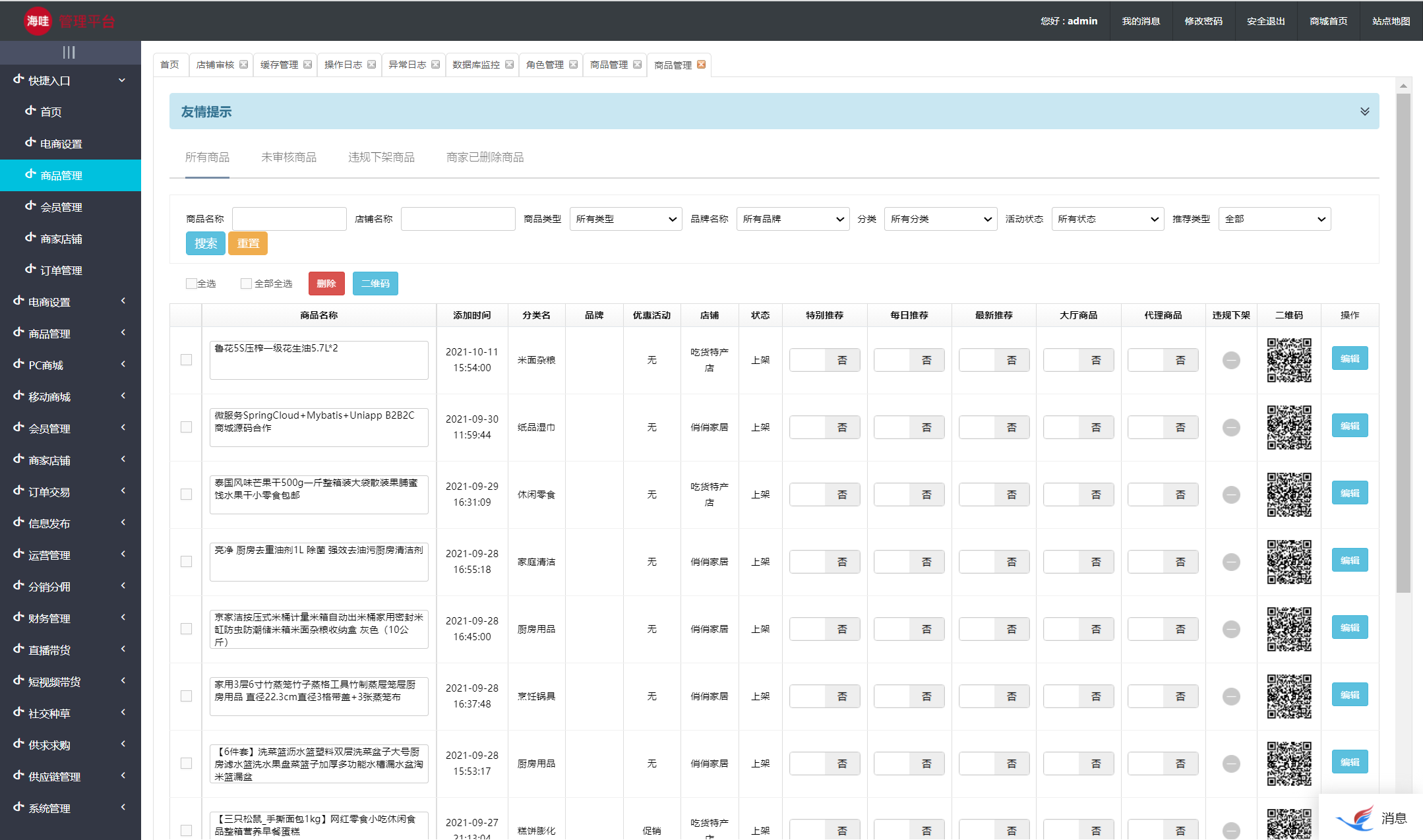Click the 搜索 button
The height and width of the screenshot is (840, 1423).
coord(206,243)
